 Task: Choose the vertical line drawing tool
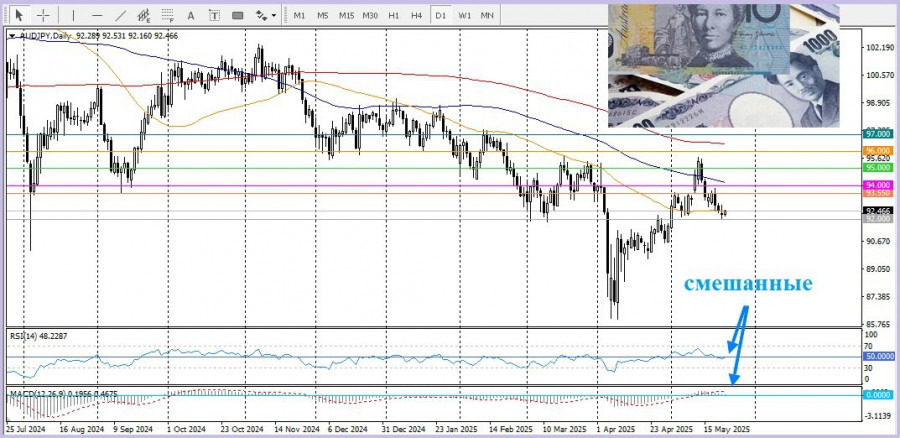pyautogui.click(x=73, y=16)
